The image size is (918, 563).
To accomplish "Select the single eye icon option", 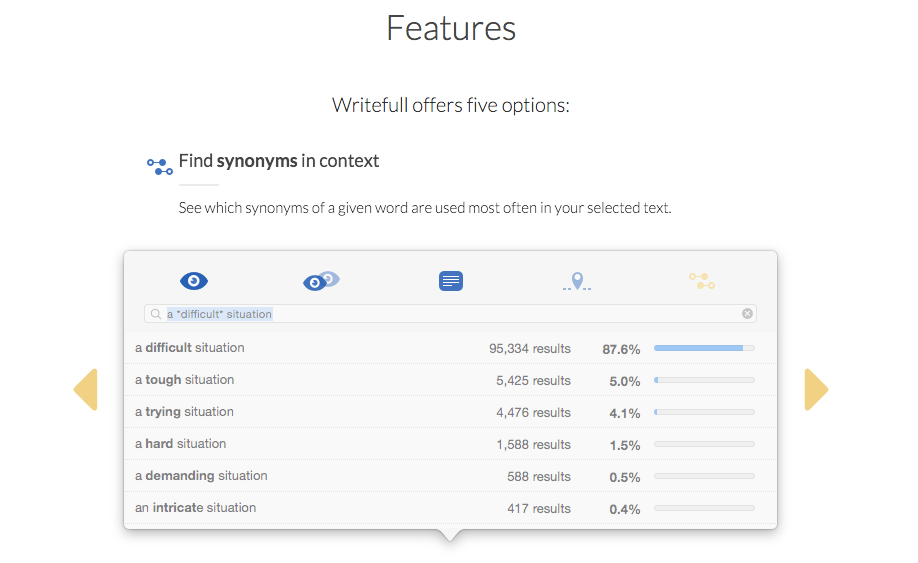I will point(194,281).
